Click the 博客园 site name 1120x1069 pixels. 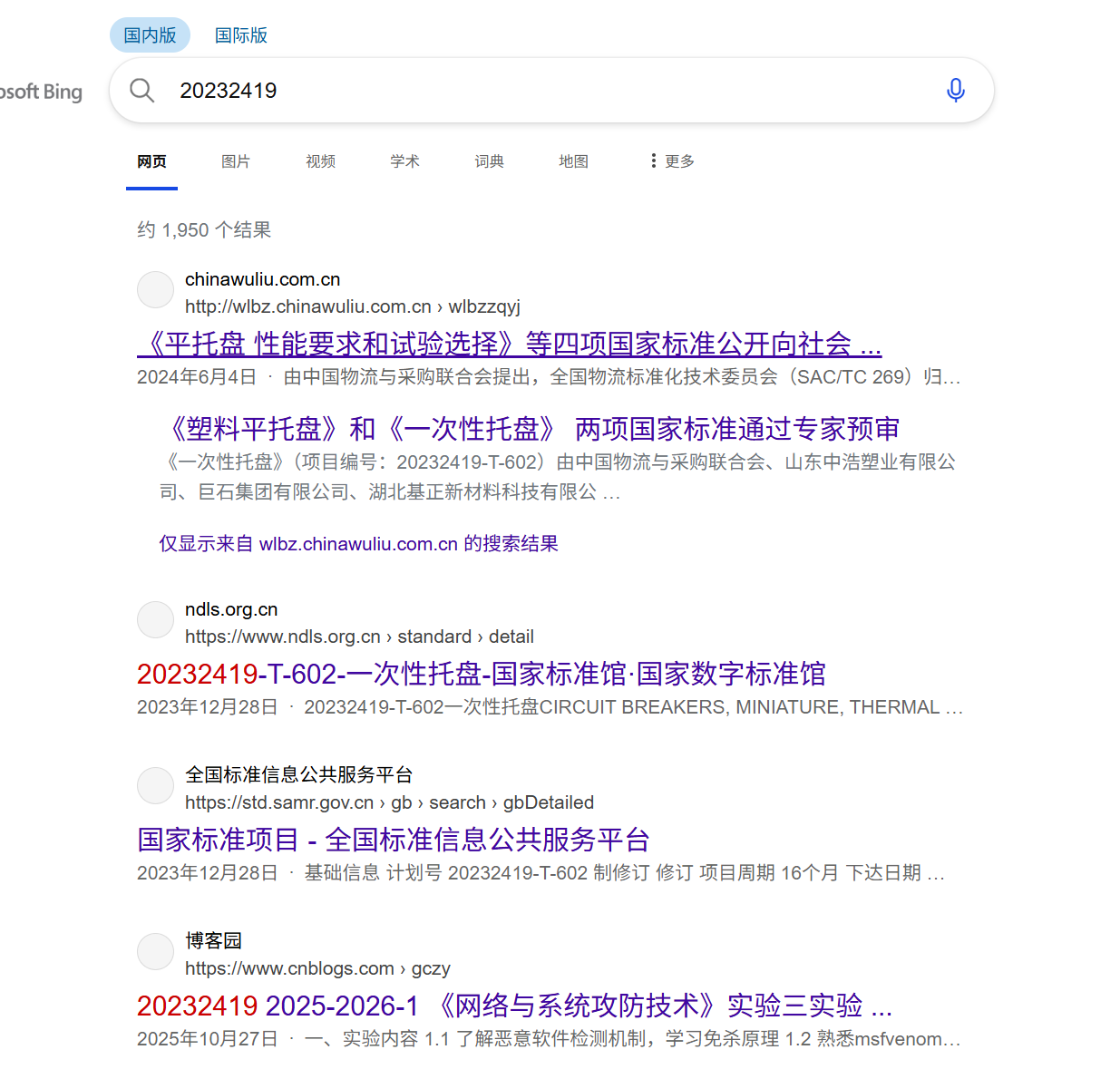coord(213,940)
